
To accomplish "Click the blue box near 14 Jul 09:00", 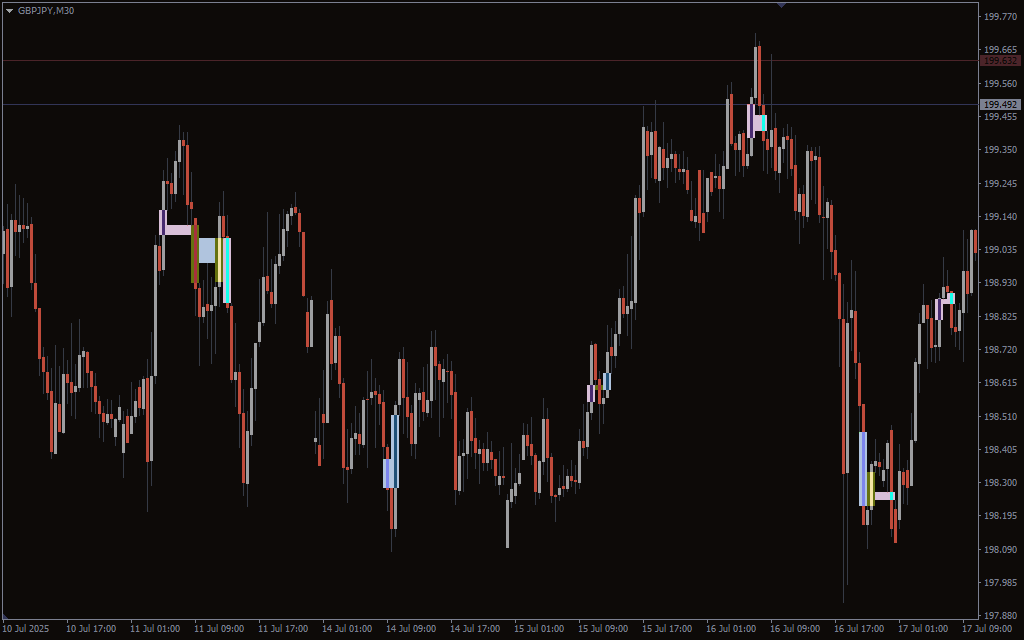I will pos(391,472).
